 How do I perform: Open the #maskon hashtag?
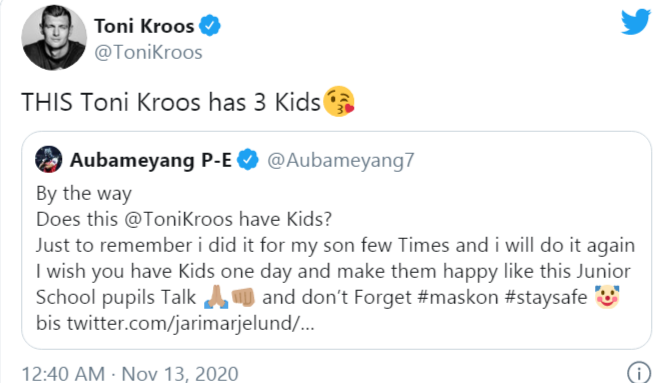458,297
